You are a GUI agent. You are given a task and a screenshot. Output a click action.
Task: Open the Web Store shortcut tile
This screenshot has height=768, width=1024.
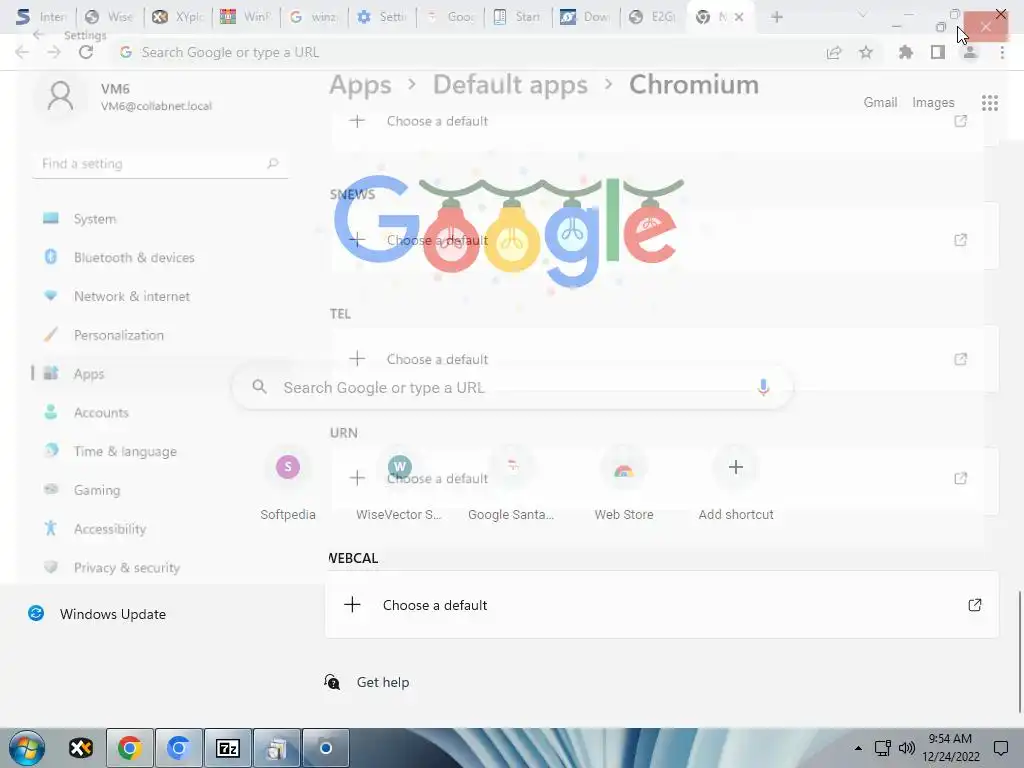pyautogui.click(x=624, y=483)
